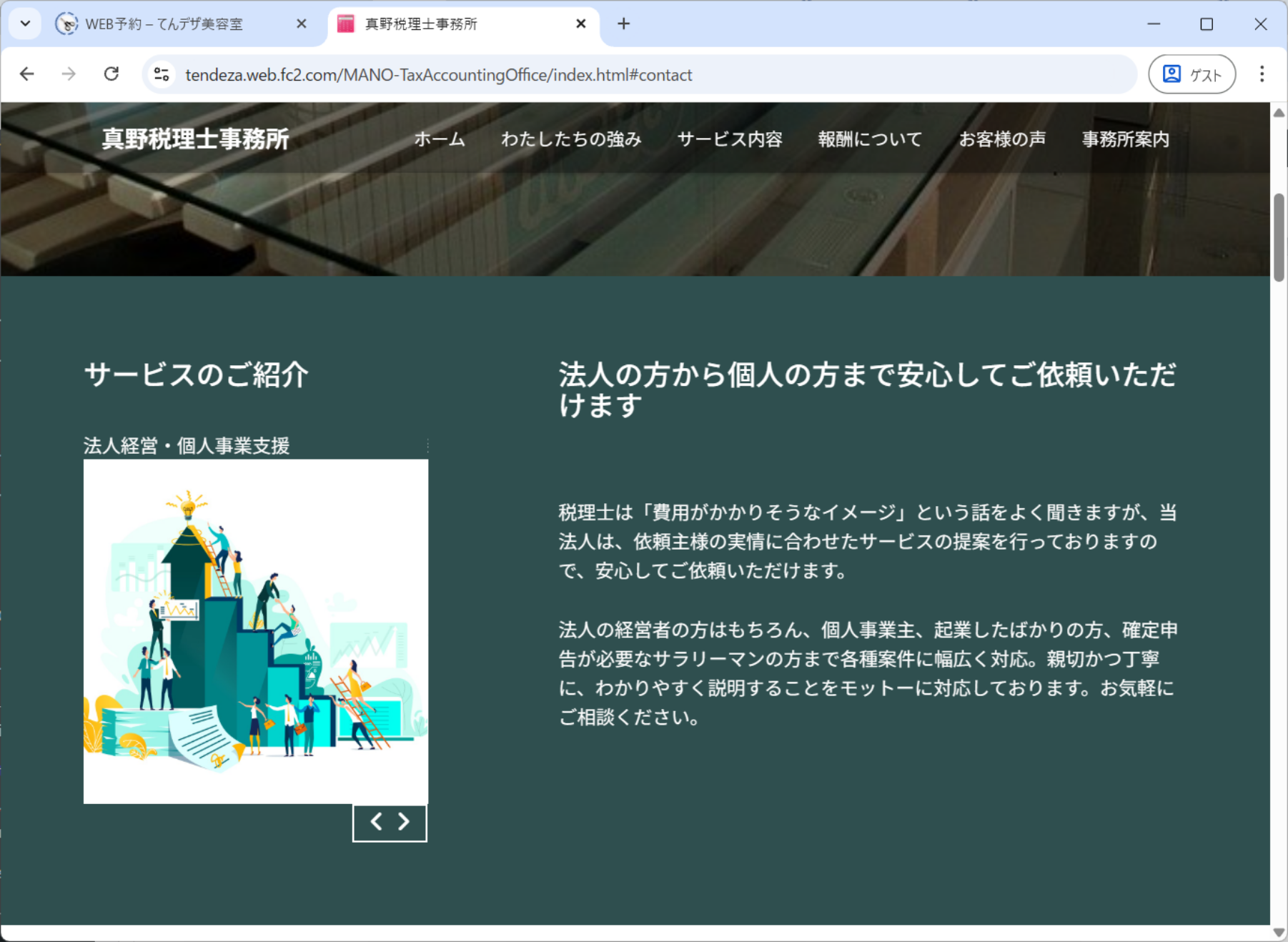Go to ホーム in site navigation
1288x942 pixels.
[x=440, y=139]
